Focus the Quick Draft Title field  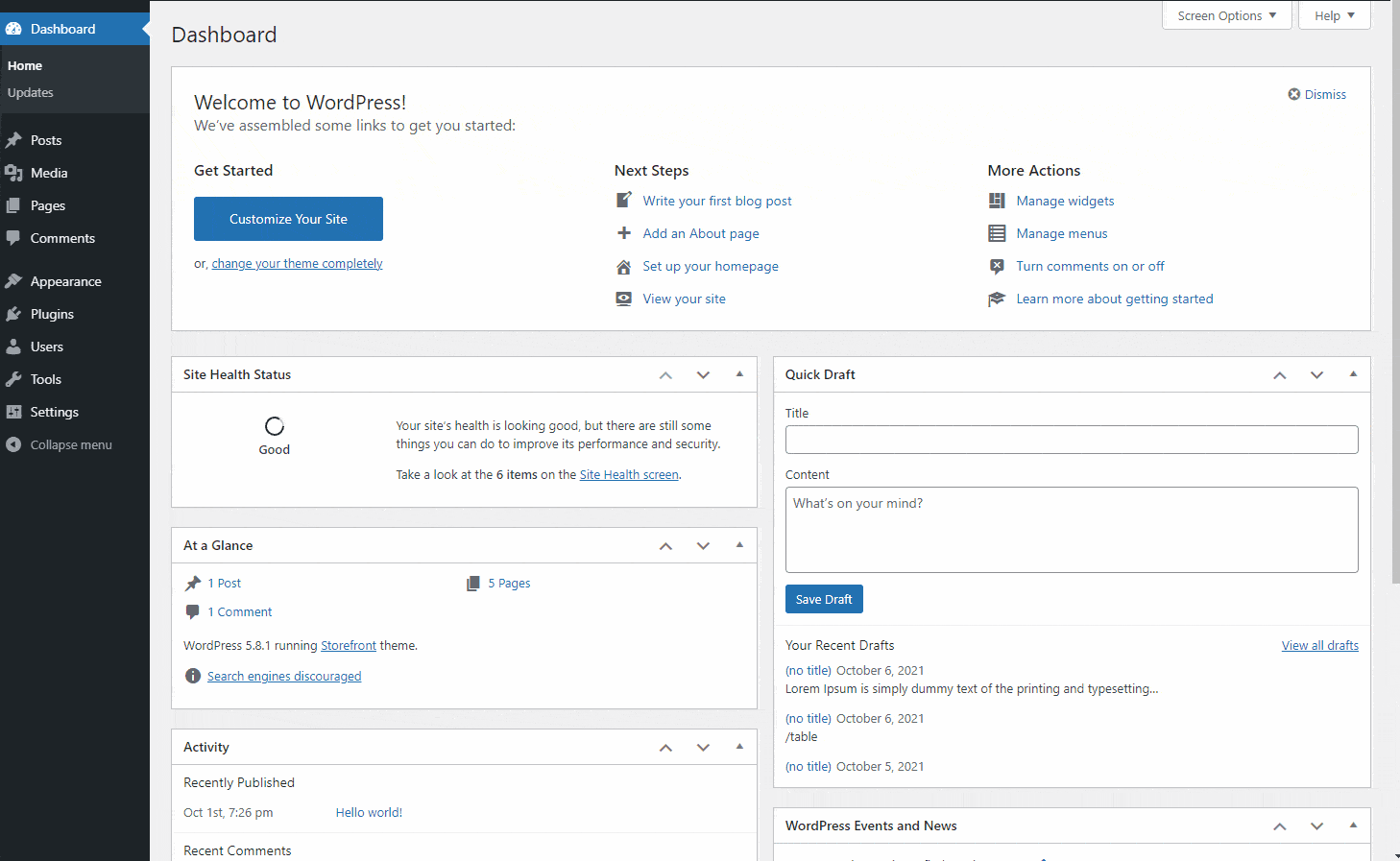point(1072,440)
